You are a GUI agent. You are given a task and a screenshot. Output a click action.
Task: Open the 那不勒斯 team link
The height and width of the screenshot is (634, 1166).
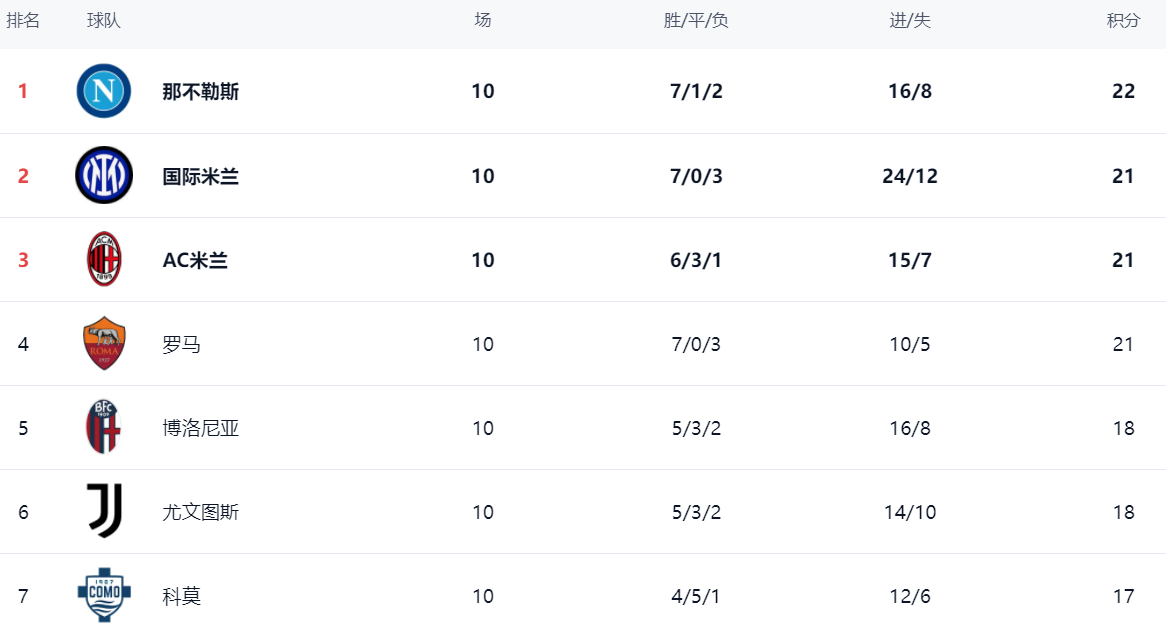click(201, 92)
